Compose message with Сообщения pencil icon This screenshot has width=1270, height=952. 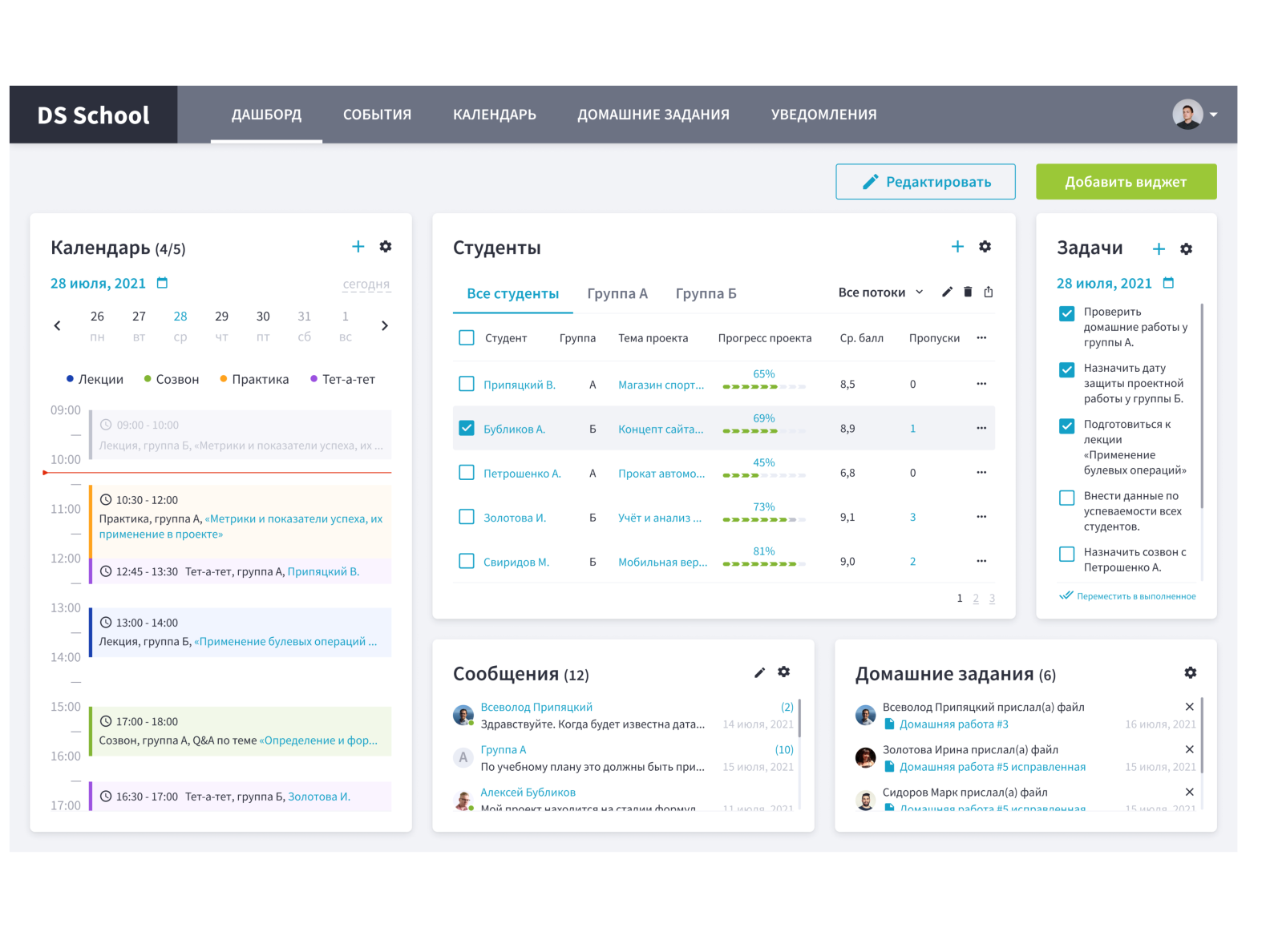click(x=760, y=672)
